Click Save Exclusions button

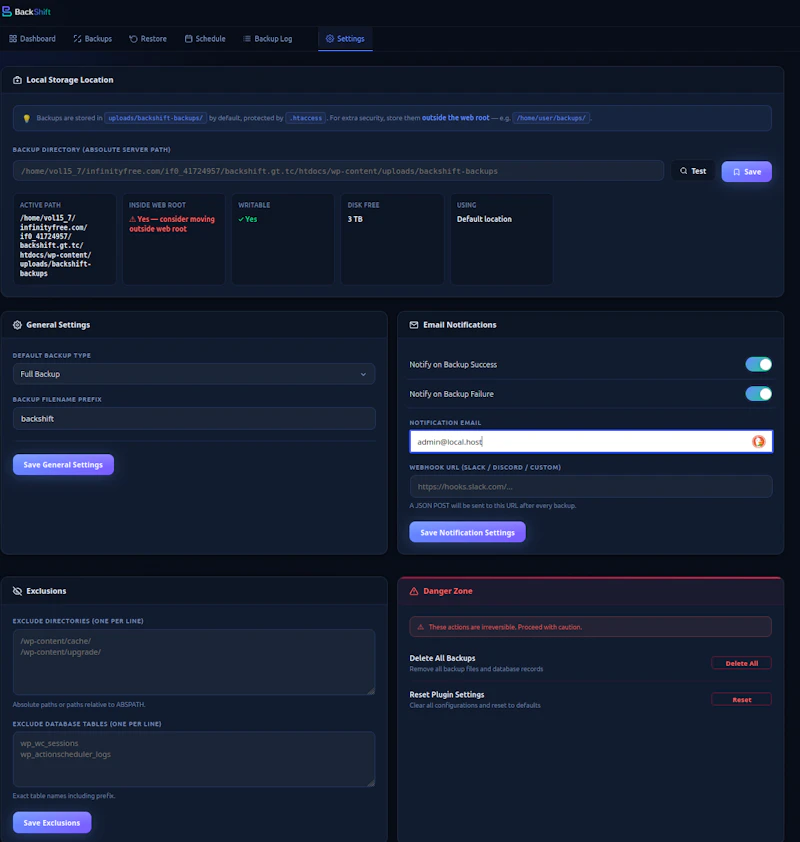coord(52,822)
